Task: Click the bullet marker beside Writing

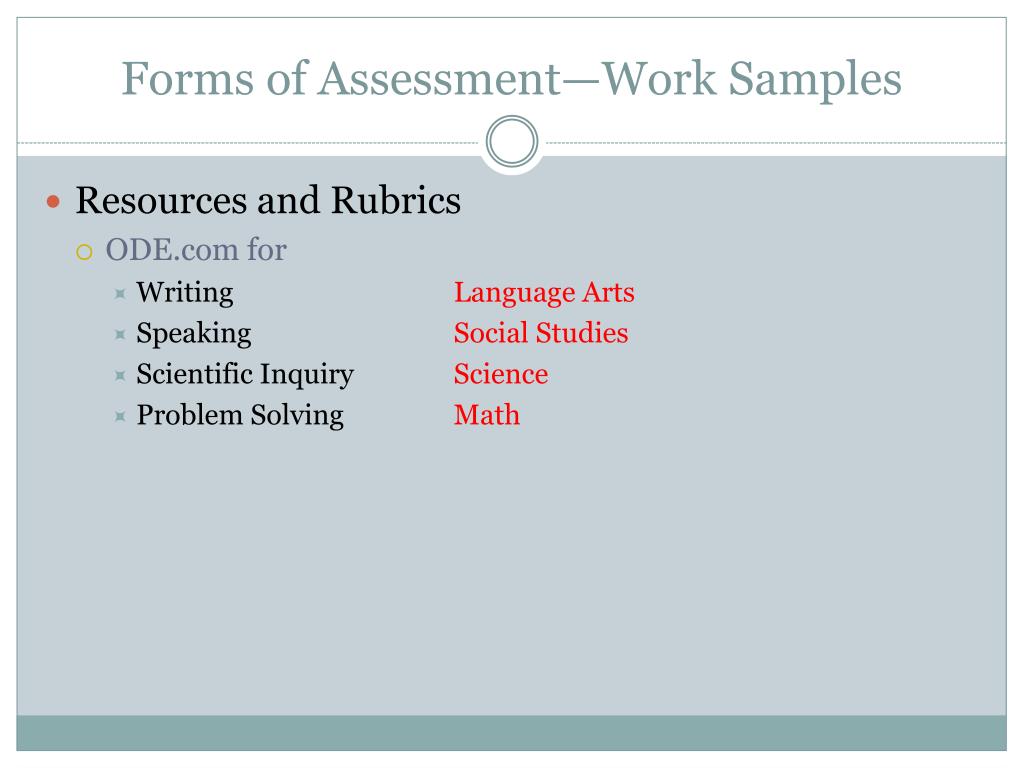Action: pyautogui.click(x=120, y=294)
